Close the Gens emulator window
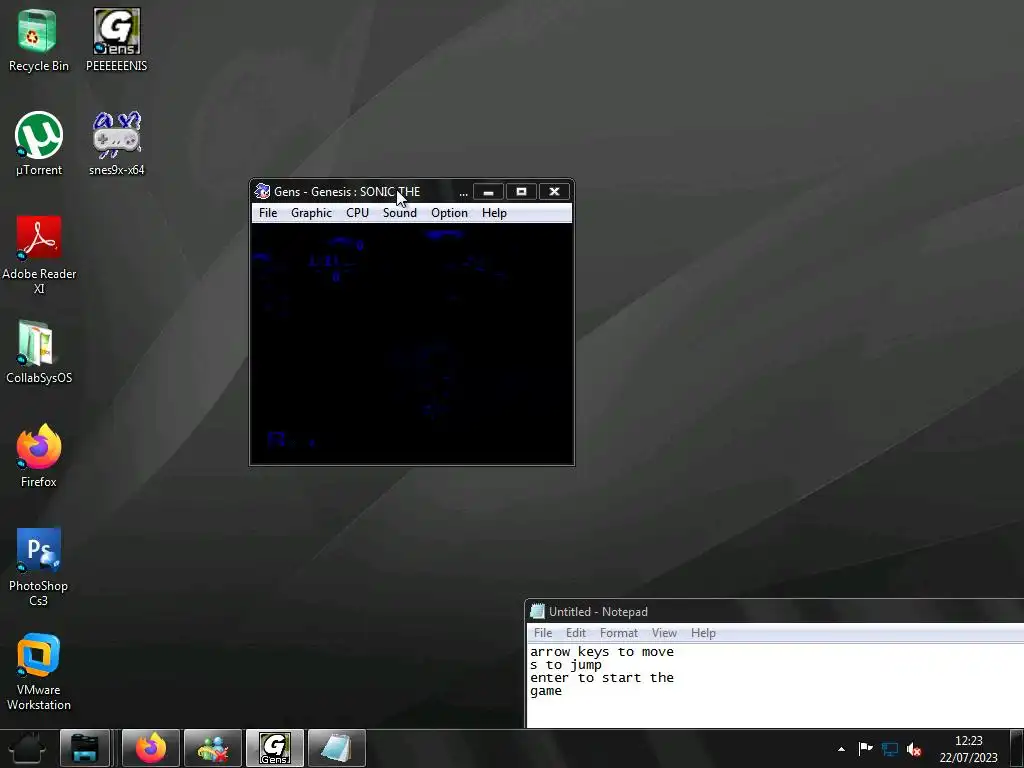Screen dimensions: 1024x768 [x=554, y=191]
